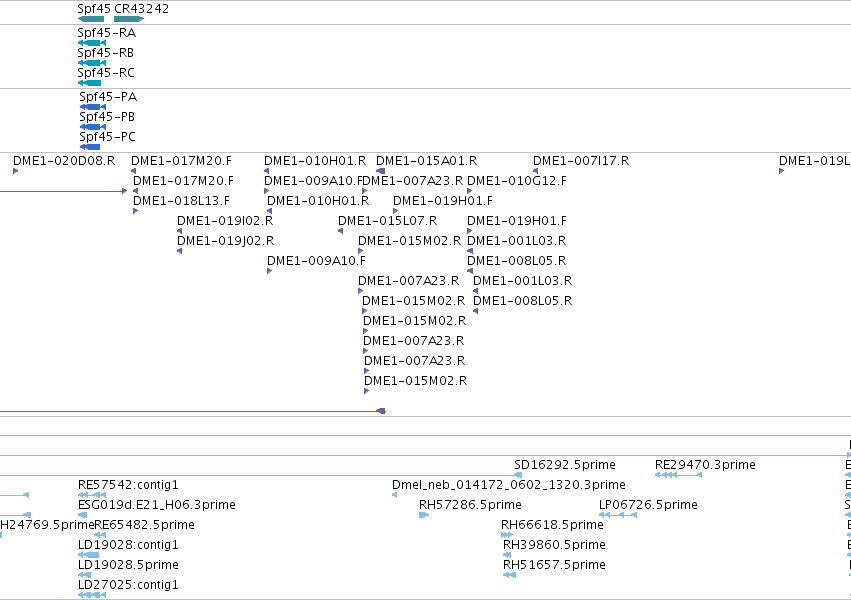The height and width of the screenshot is (600, 851).
Task: Click the RH57286.5prime EST
Action: point(424,515)
